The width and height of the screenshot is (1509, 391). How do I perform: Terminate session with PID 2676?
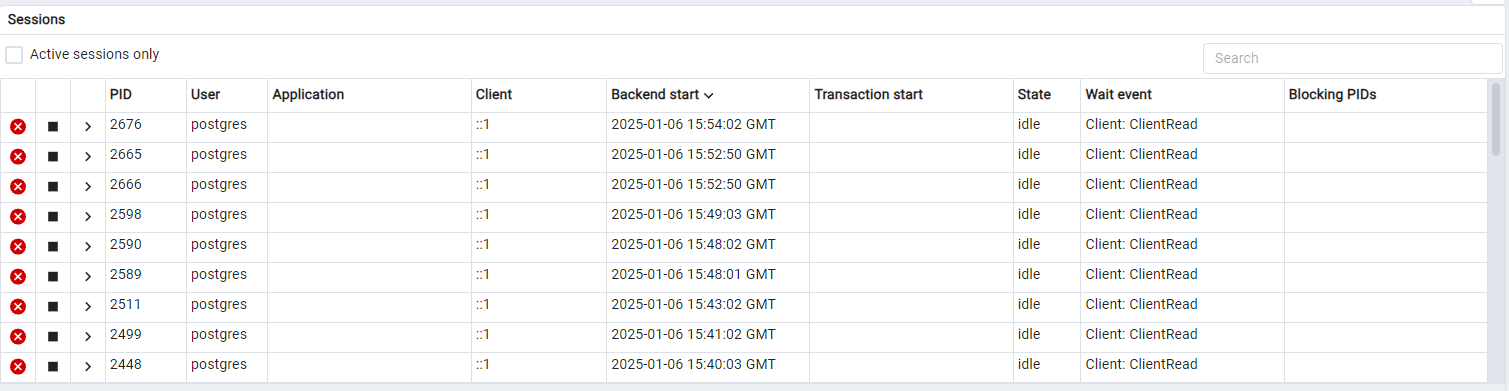(18, 127)
